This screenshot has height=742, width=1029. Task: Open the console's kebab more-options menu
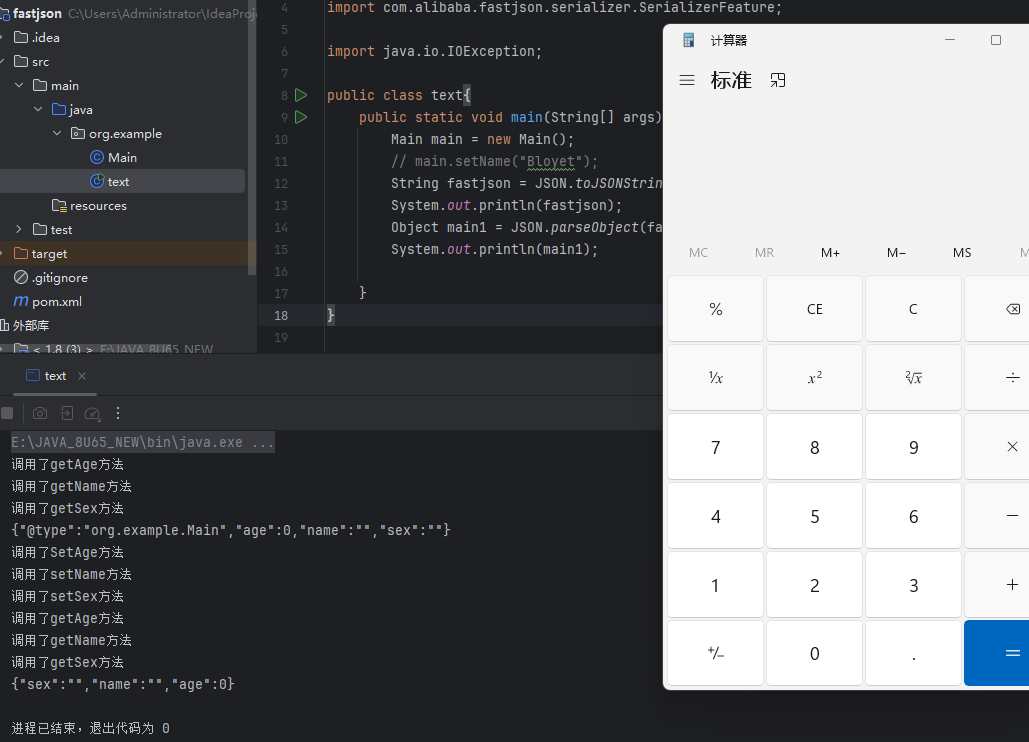117,413
